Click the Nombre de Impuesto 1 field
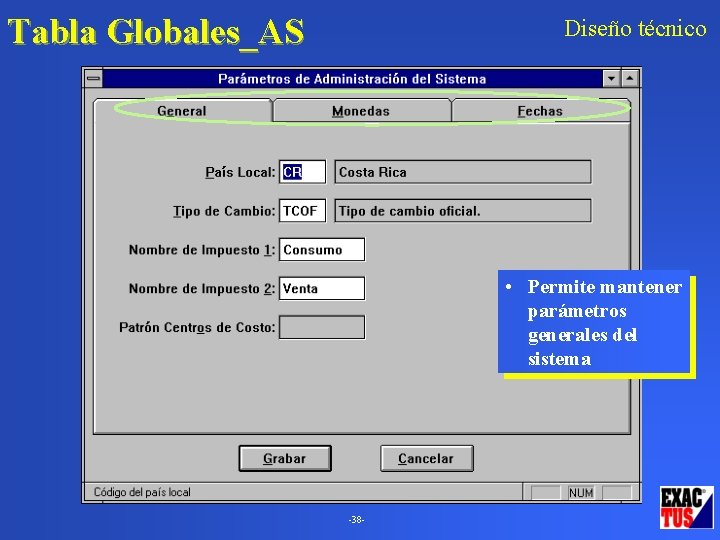720x540 pixels. point(322,249)
